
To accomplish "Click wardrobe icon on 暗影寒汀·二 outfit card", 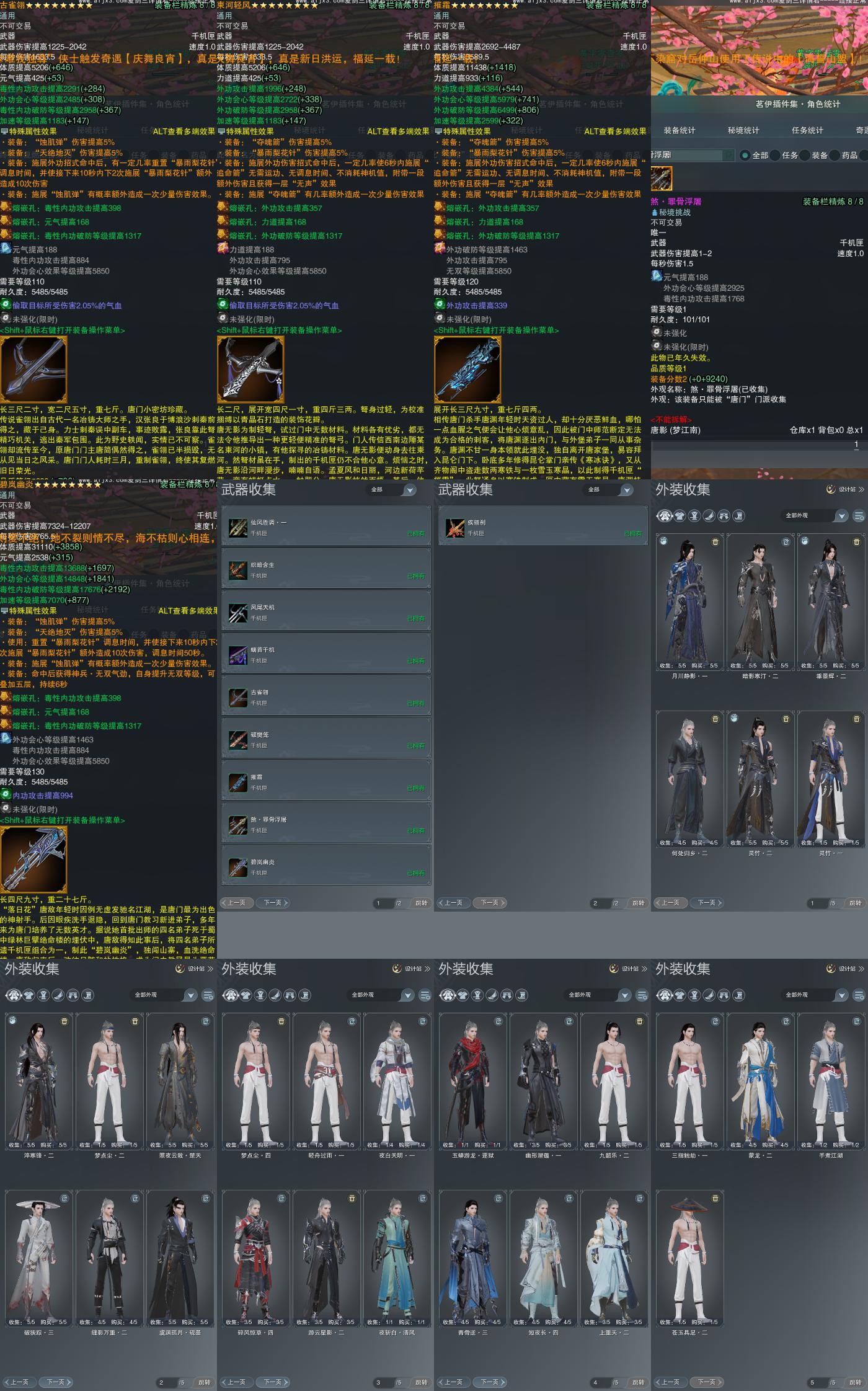I will coord(786,542).
